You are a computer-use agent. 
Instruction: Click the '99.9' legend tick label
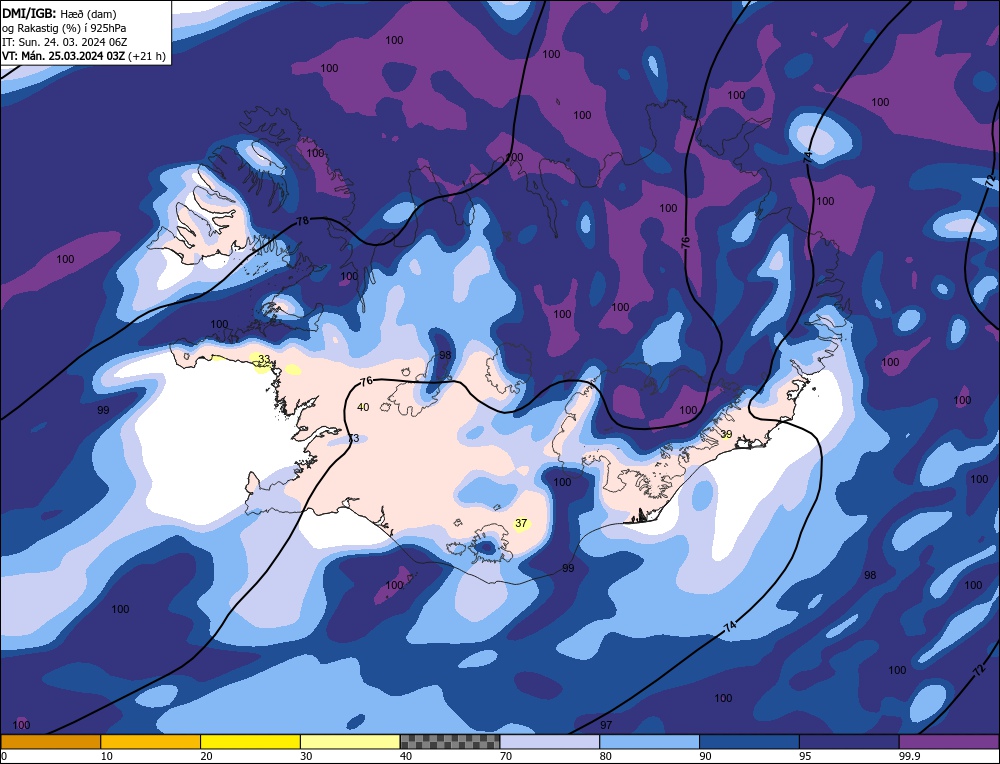909,756
